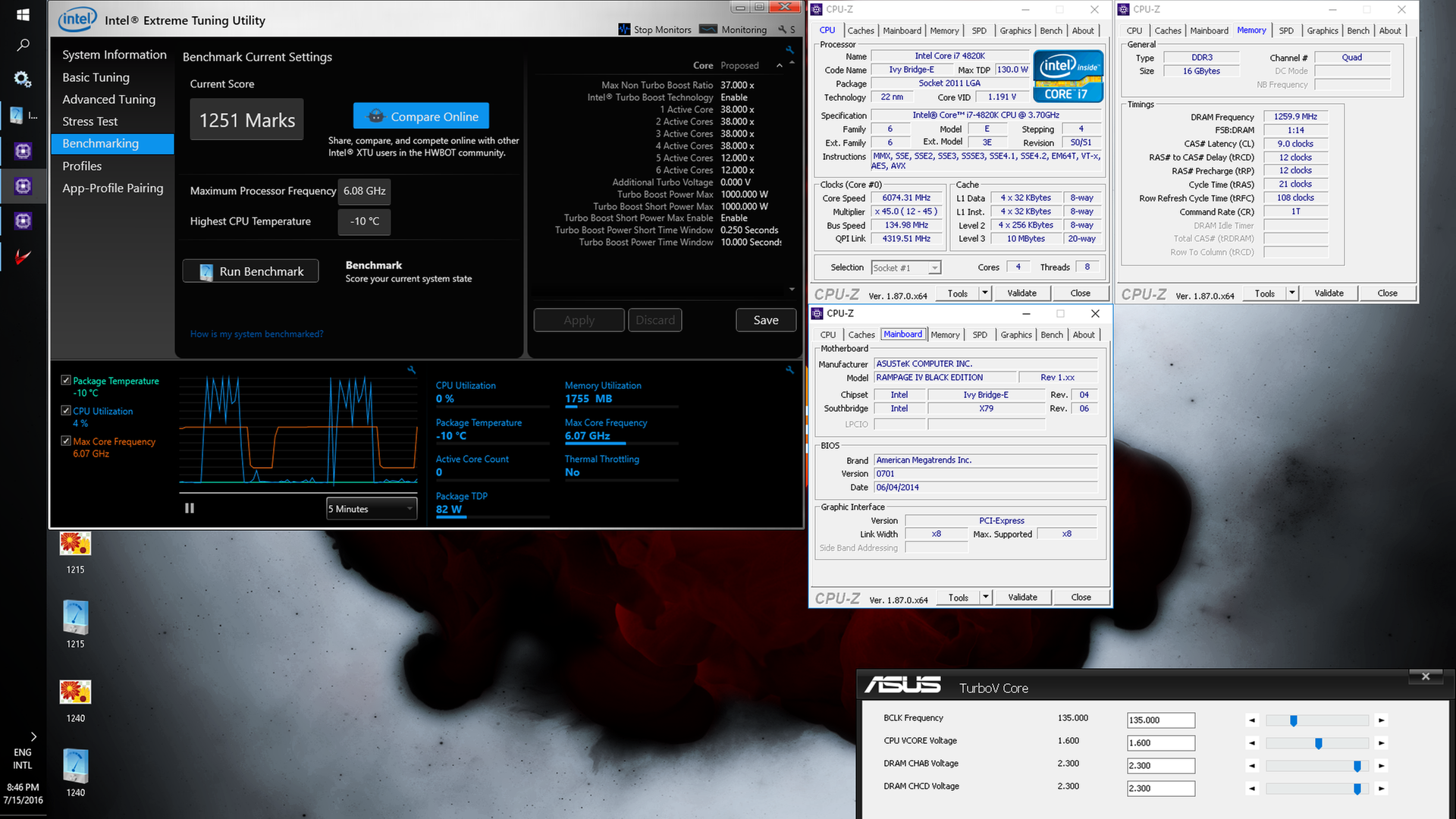1456x819 pixels.
Task: Switch to SPD tab in Memory CPU-Z window
Action: point(1286,30)
